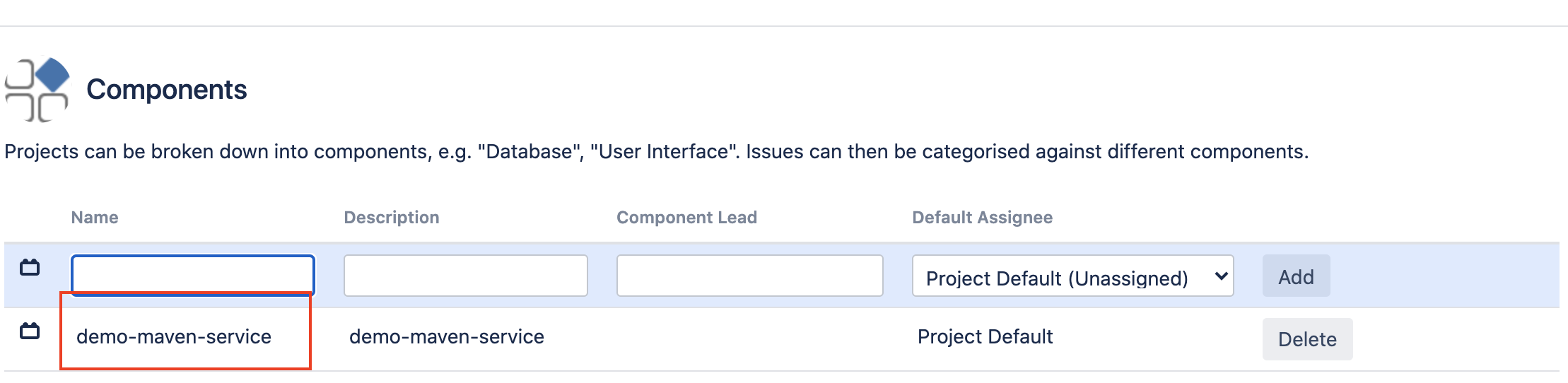
Task: Click the Component Lead input box
Action: 749,276
